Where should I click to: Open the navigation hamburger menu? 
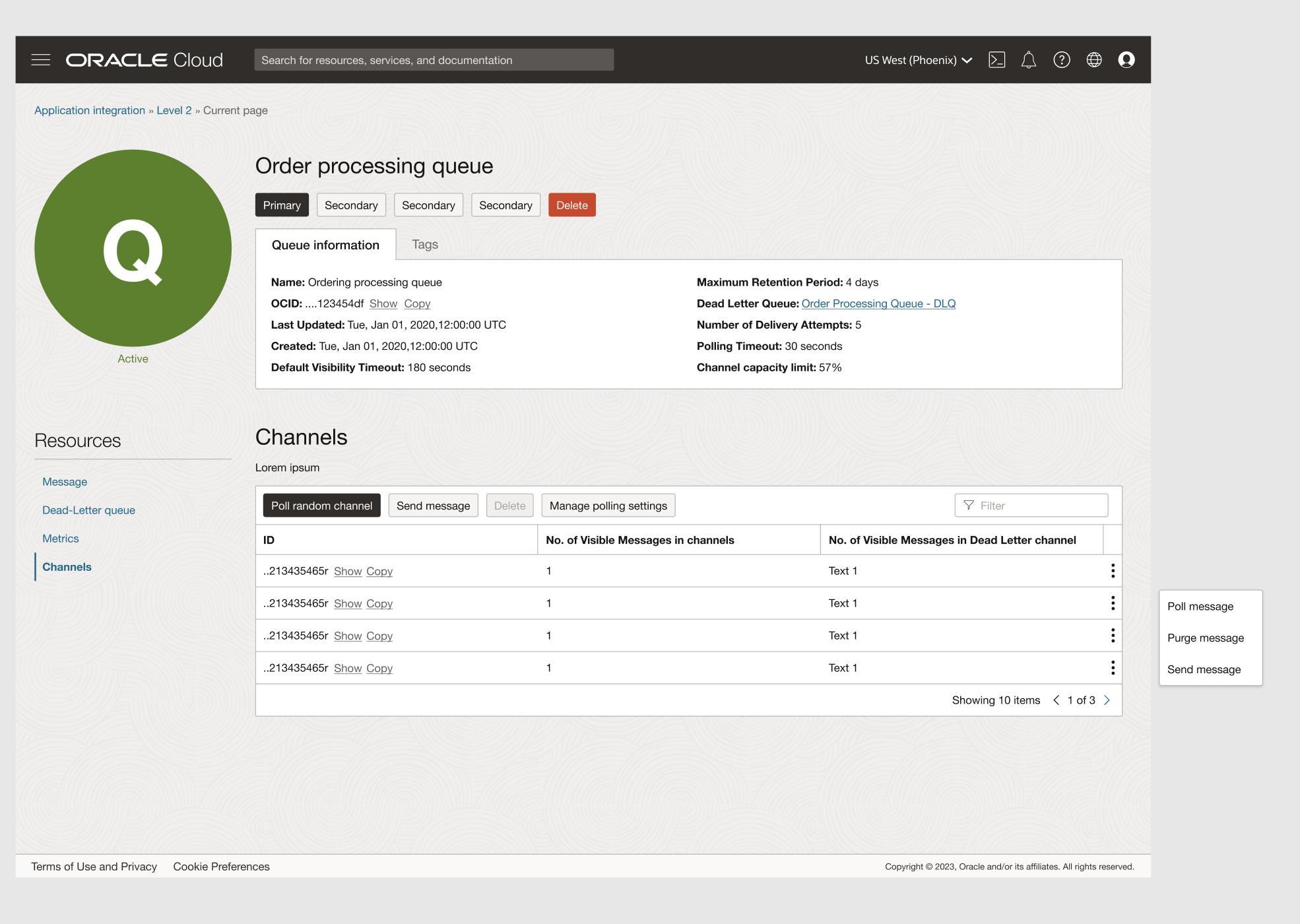click(40, 59)
